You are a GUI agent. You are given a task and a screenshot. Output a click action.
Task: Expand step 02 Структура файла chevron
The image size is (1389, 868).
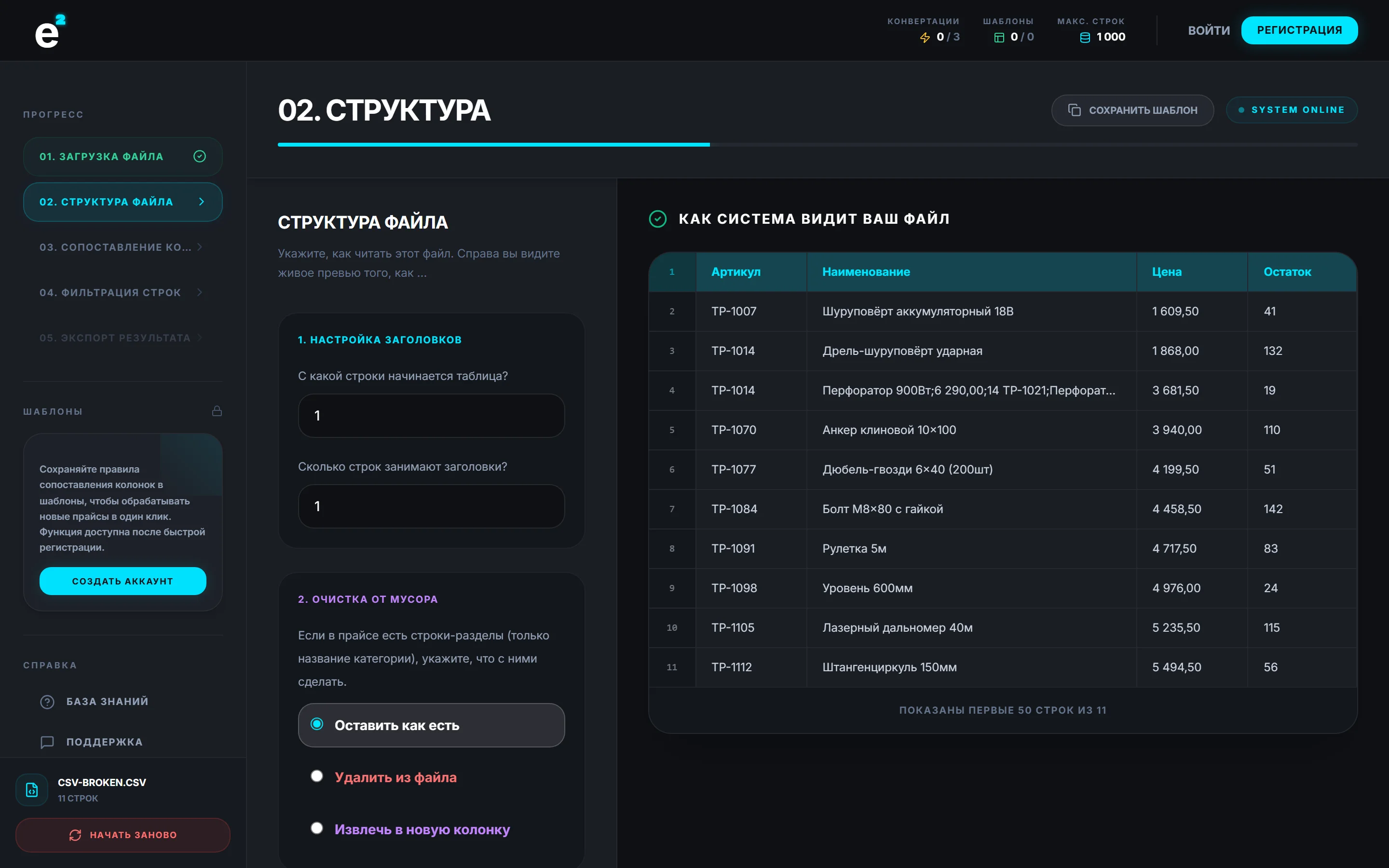coord(201,202)
